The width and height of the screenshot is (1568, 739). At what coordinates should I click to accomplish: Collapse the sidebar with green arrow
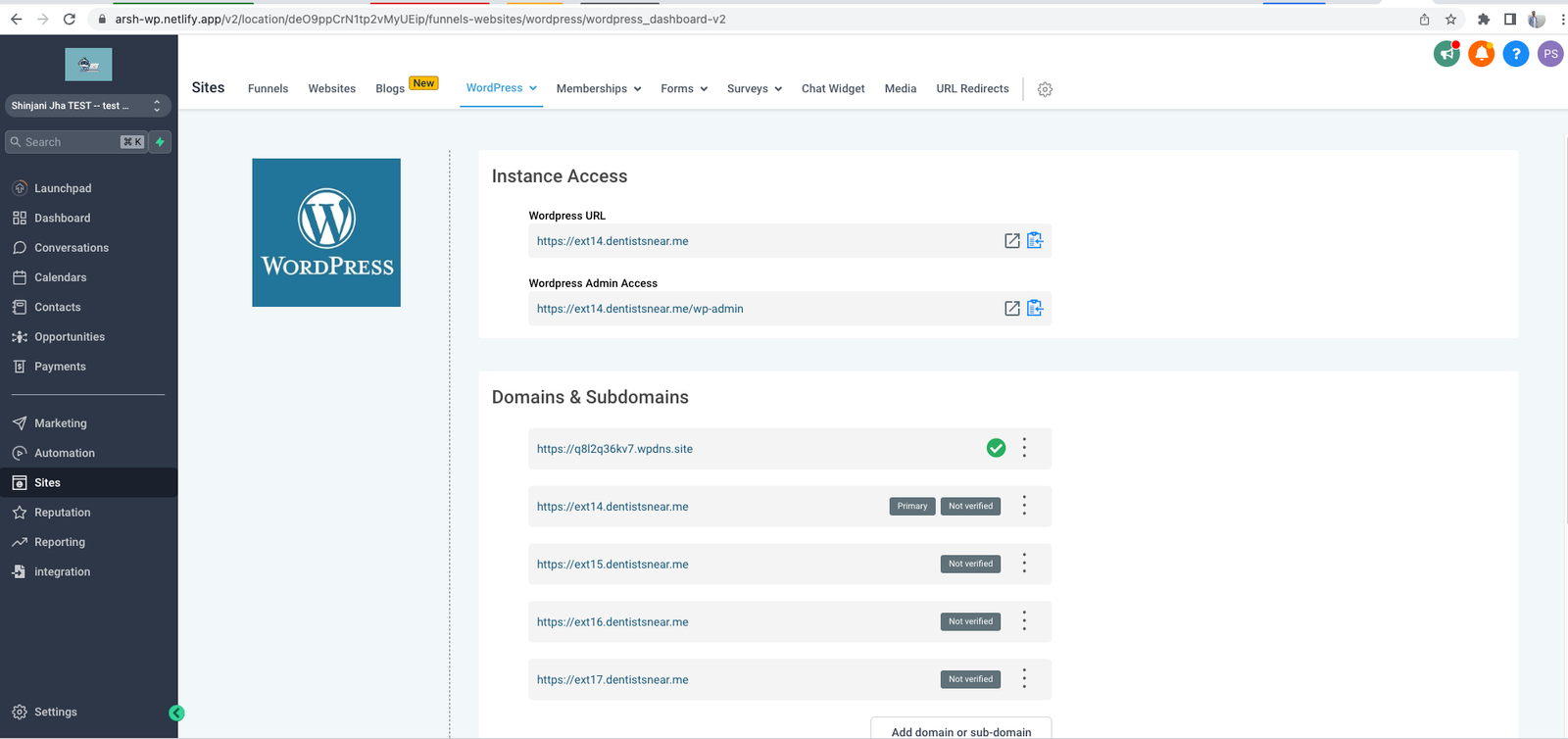pyautogui.click(x=176, y=714)
